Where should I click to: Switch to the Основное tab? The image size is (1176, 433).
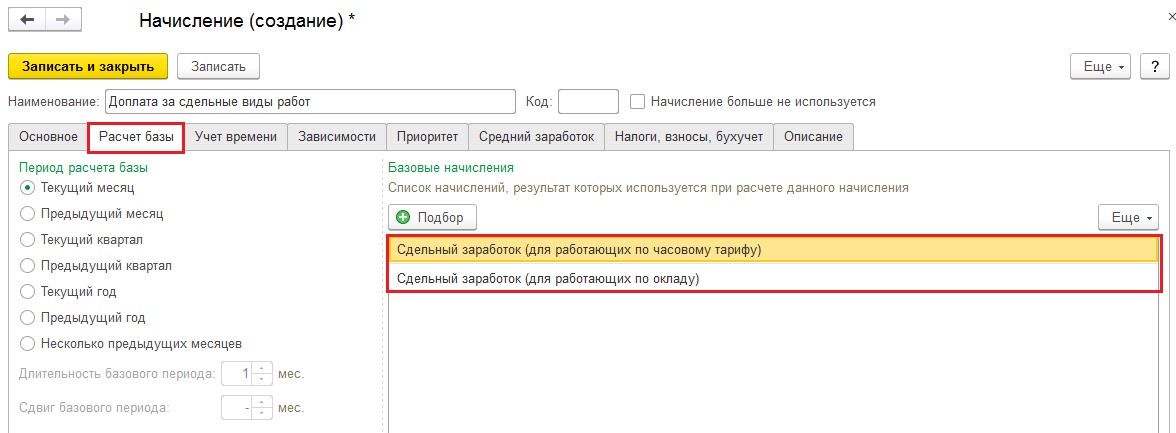[47, 137]
